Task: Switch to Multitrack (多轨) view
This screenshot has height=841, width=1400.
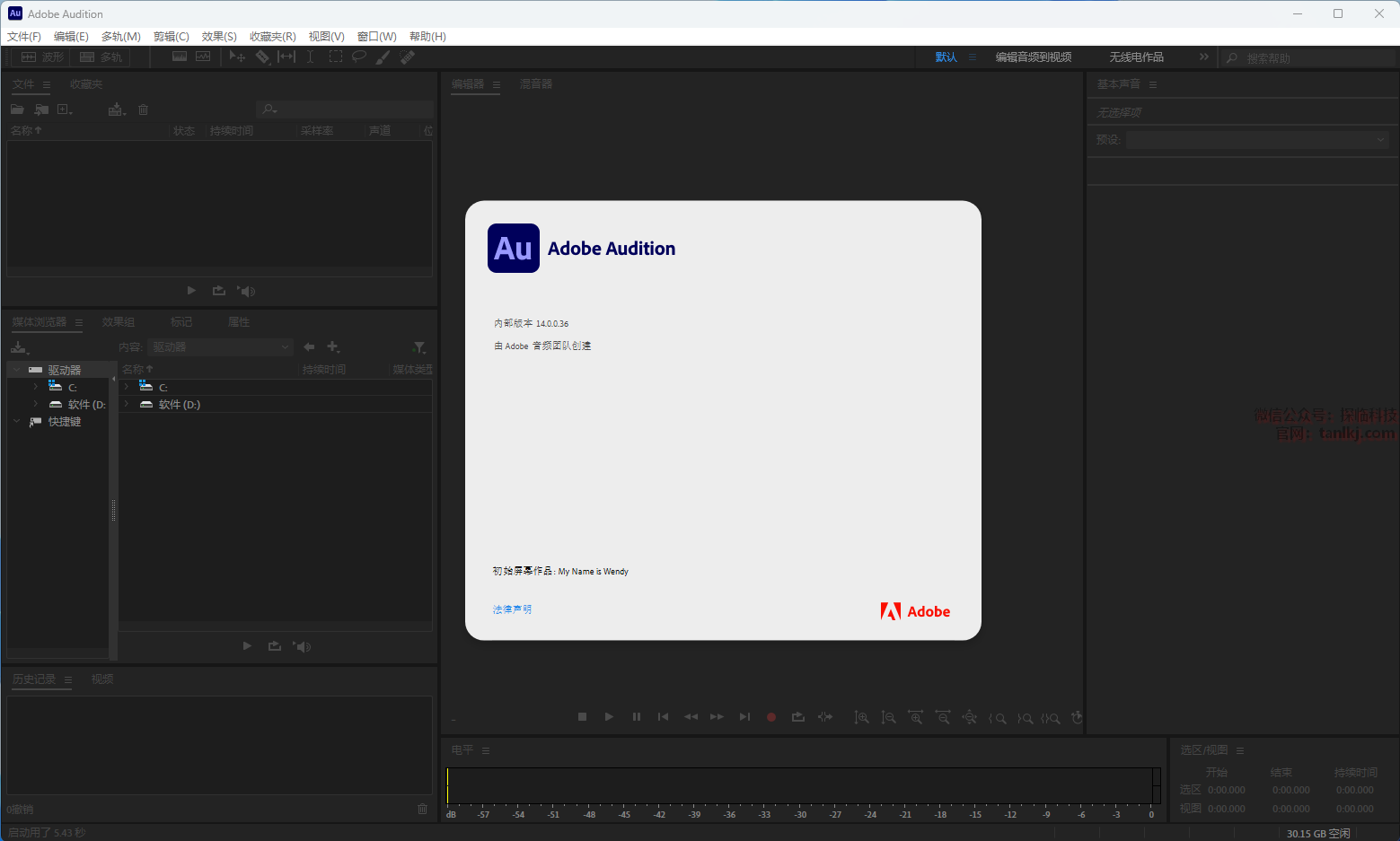Action: click(x=101, y=57)
